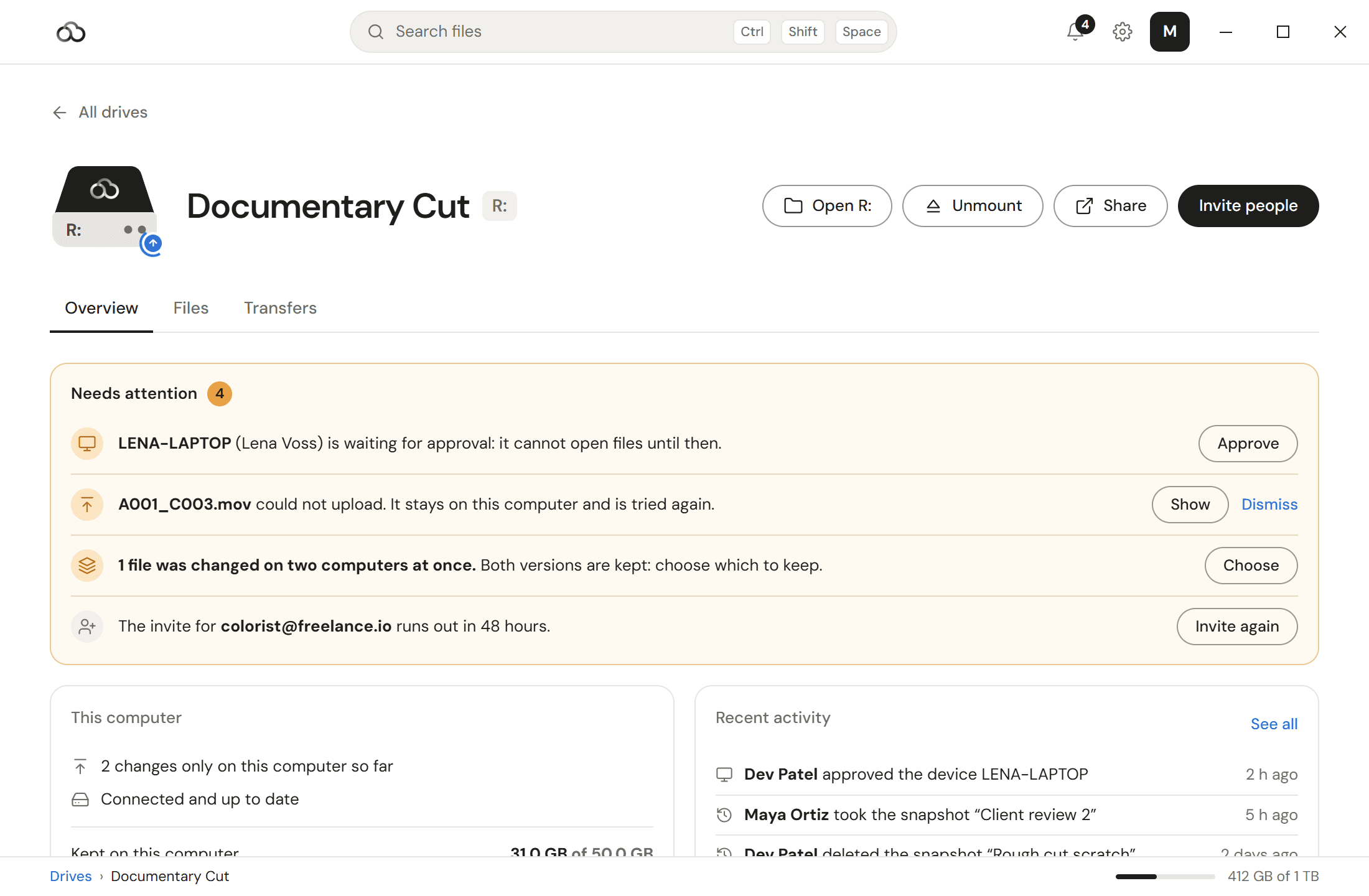Show the failed upload A001_C003.mov
This screenshot has width=1369, height=896.
[1190, 505]
